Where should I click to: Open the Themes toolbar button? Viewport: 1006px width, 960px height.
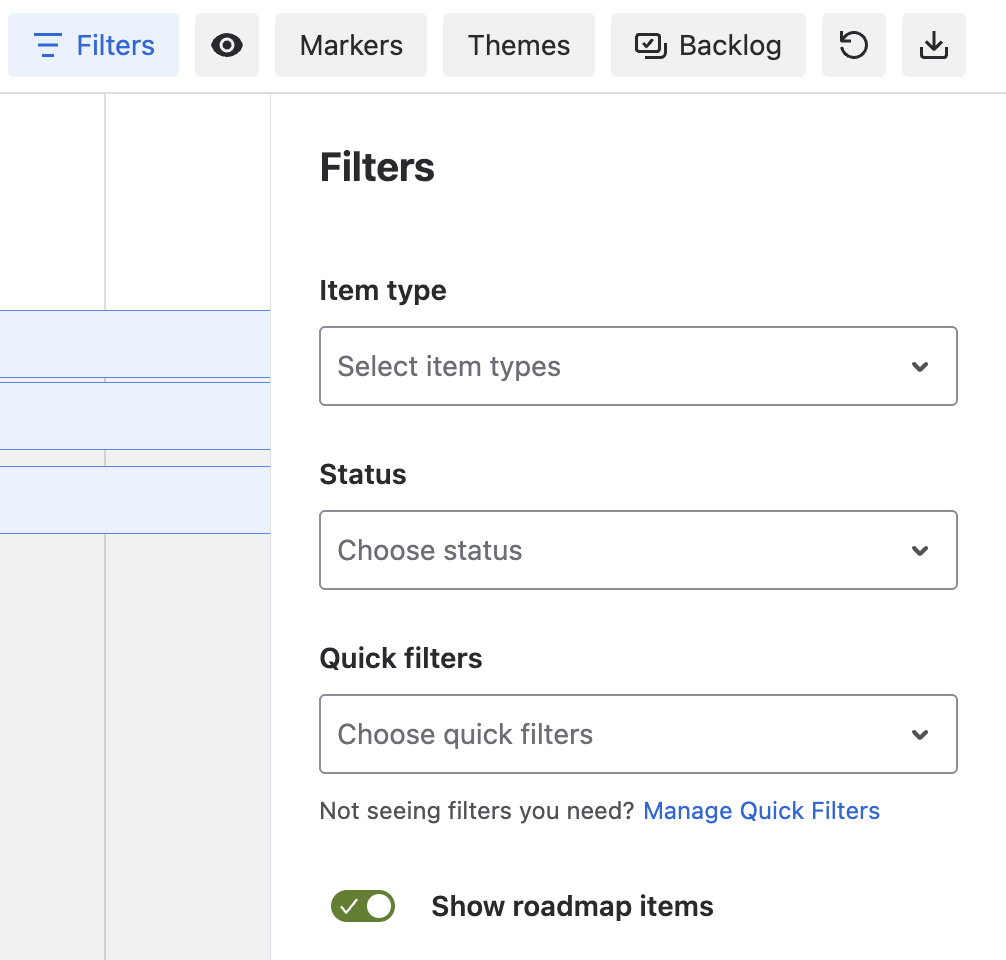pyautogui.click(x=518, y=46)
